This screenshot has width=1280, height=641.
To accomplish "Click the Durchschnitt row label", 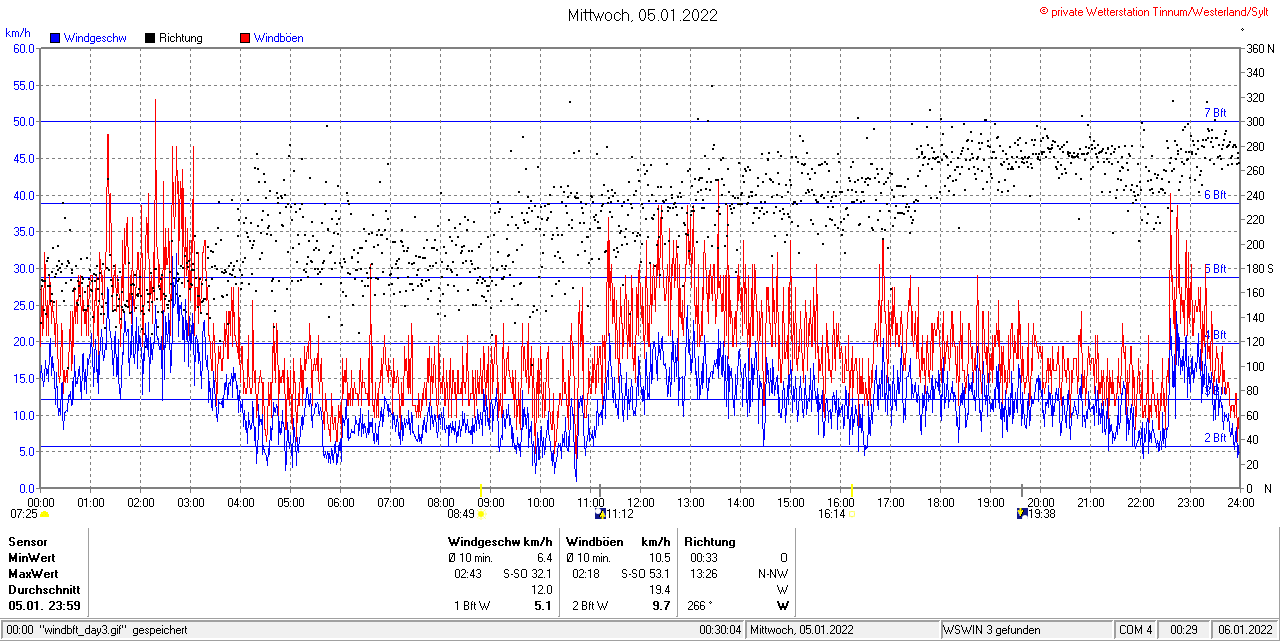I will (44, 590).
